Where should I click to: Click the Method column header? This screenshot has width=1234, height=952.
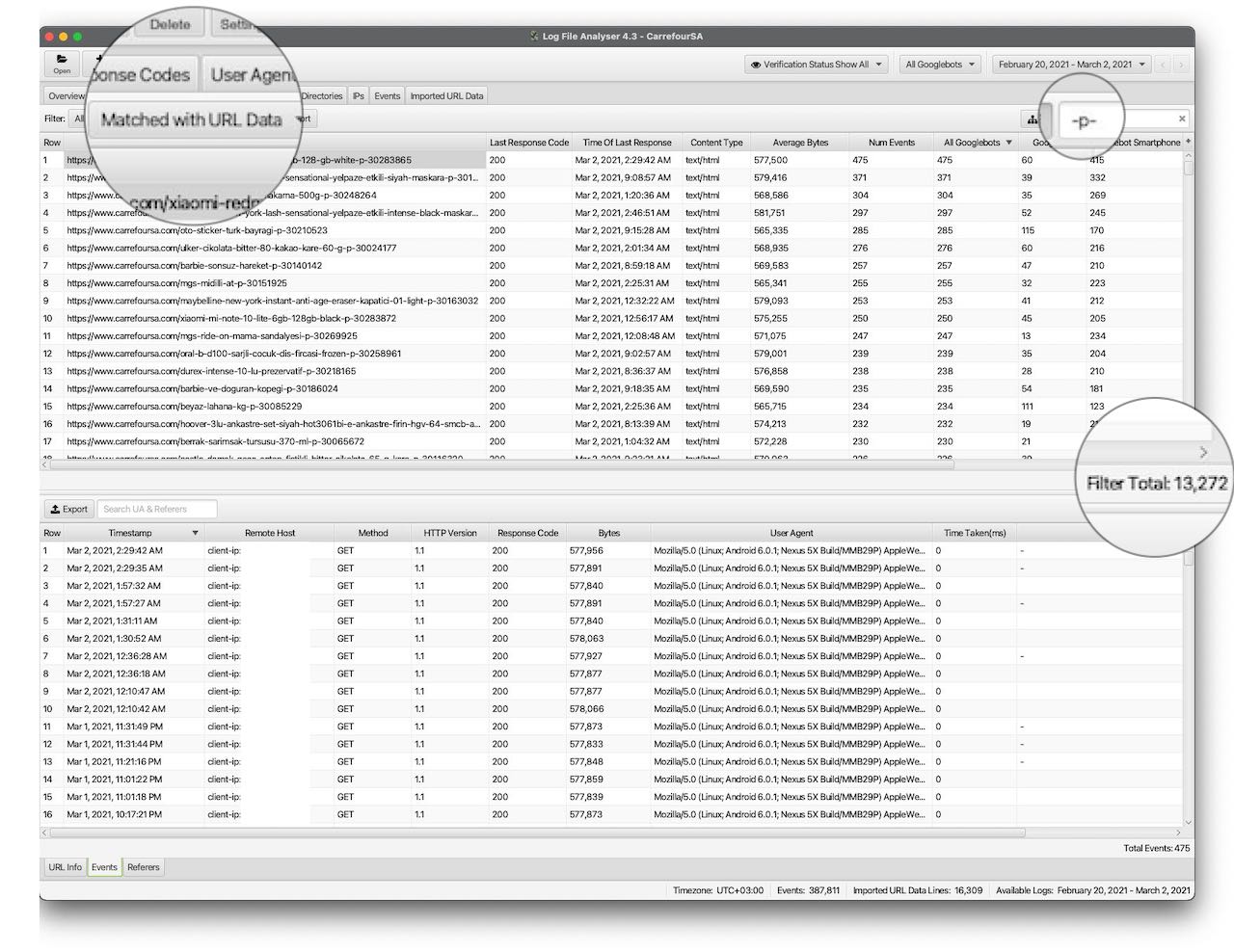tap(373, 533)
